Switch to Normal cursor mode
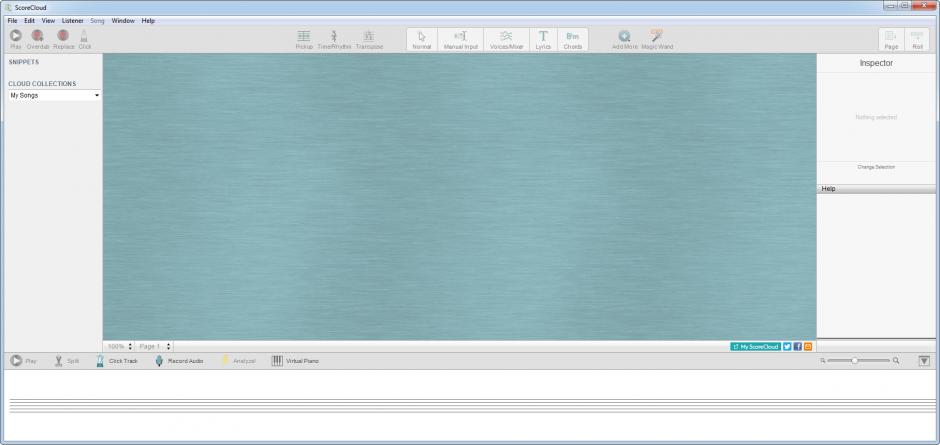 tap(422, 40)
